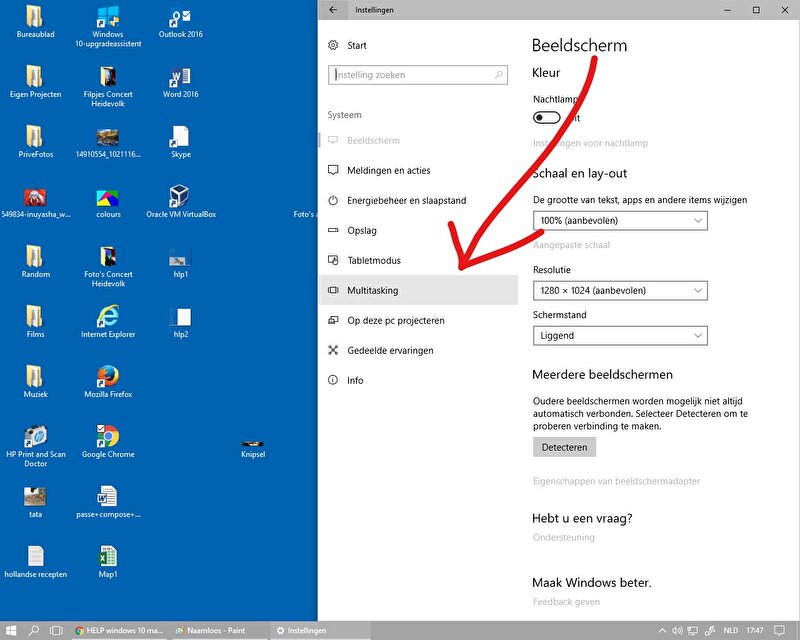
Task: Toggle the Nachtlamp switch
Action: coord(547,117)
